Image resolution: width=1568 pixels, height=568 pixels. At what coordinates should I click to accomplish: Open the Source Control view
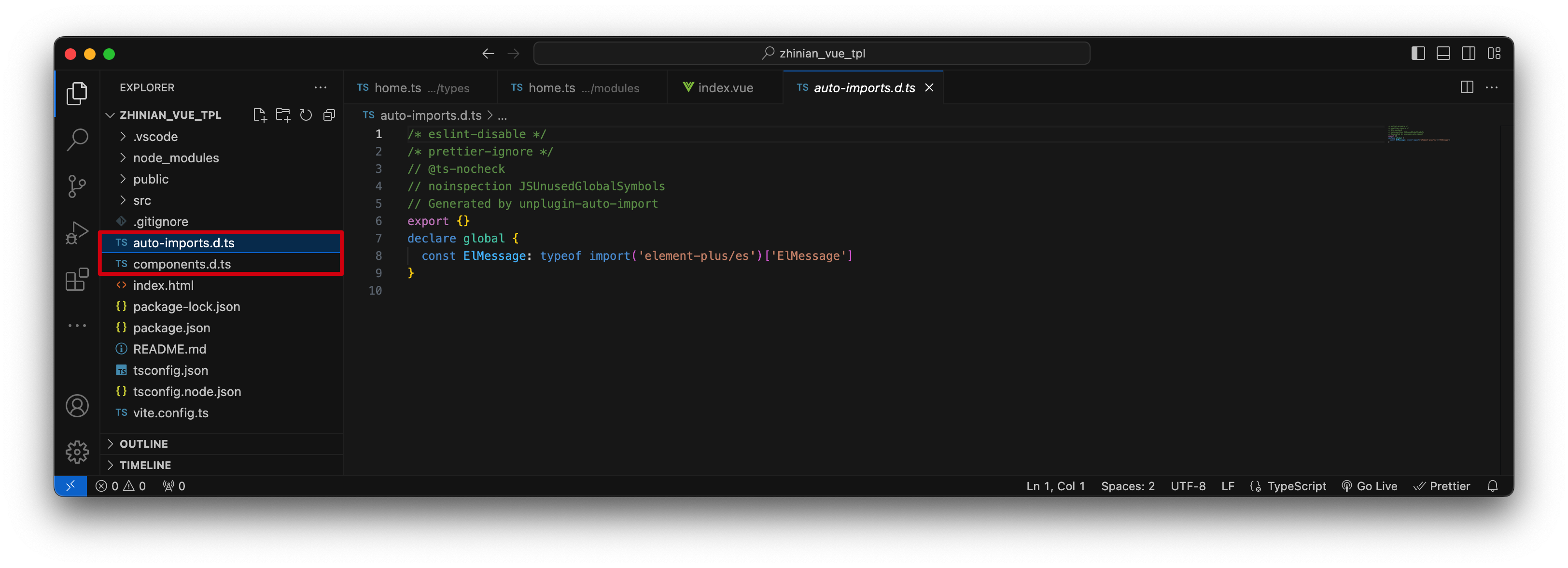[77, 186]
